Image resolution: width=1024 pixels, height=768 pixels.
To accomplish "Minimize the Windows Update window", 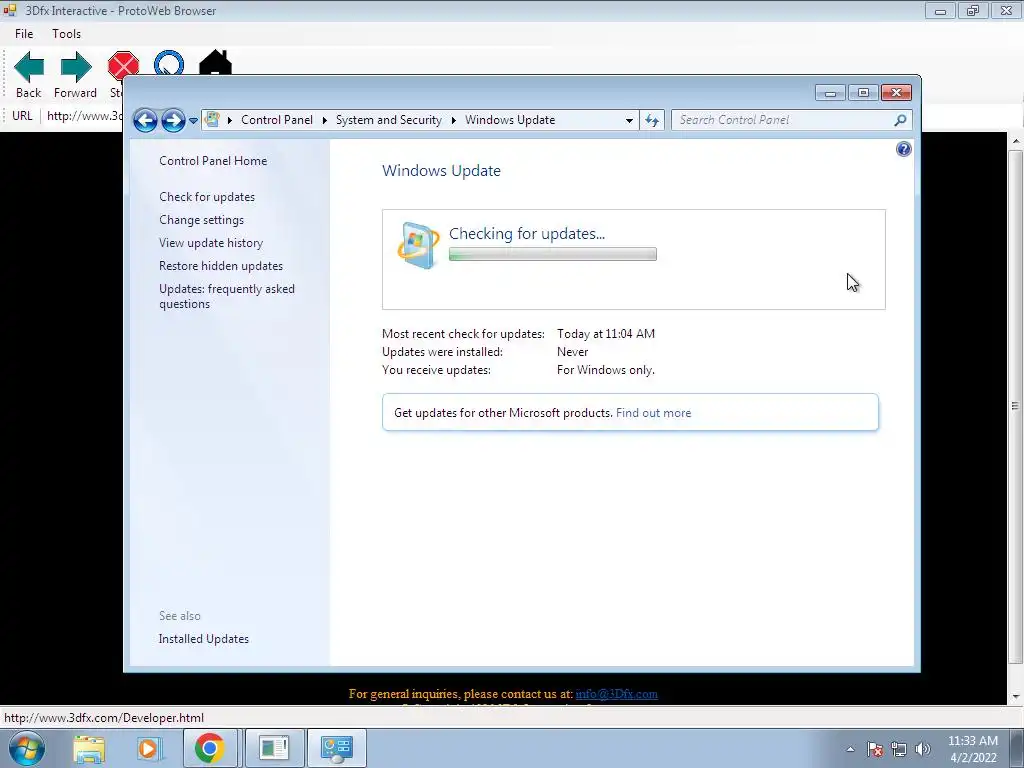I will coord(830,93).
